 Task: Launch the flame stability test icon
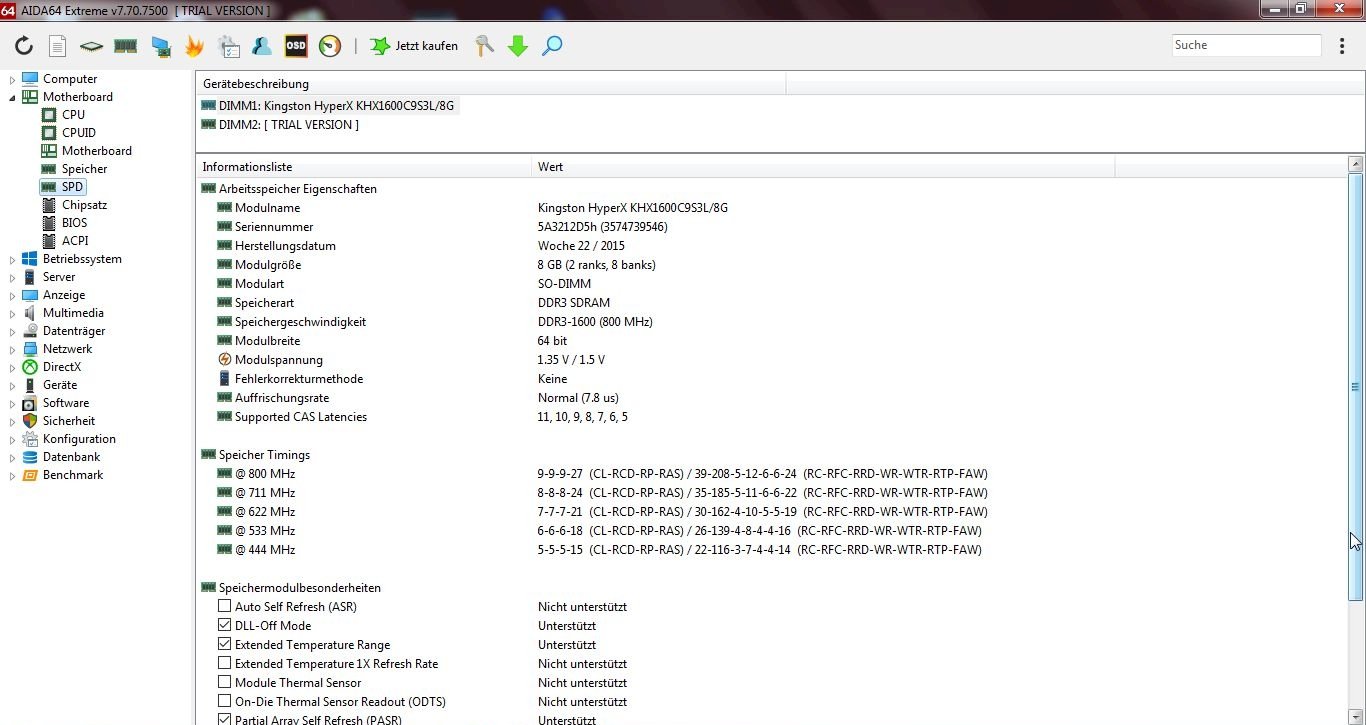(x=194, y=46)
